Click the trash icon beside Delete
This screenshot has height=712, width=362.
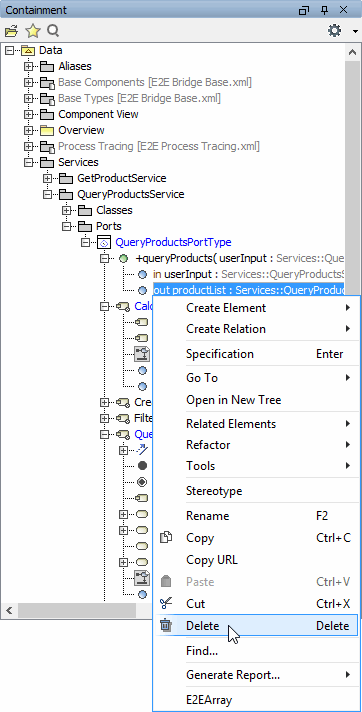[166, 625]
